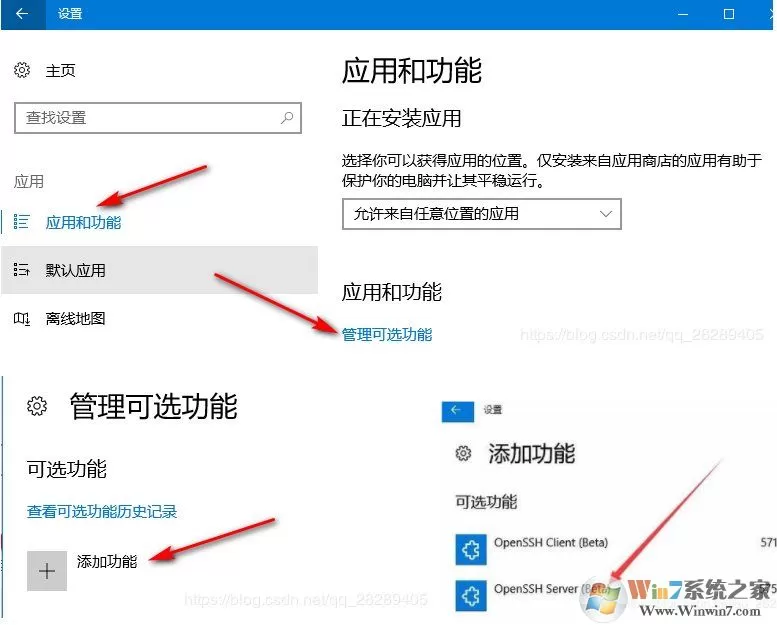777x625 pixels.
Task: Click the back arrow in the top title bar
Action: 22,14
